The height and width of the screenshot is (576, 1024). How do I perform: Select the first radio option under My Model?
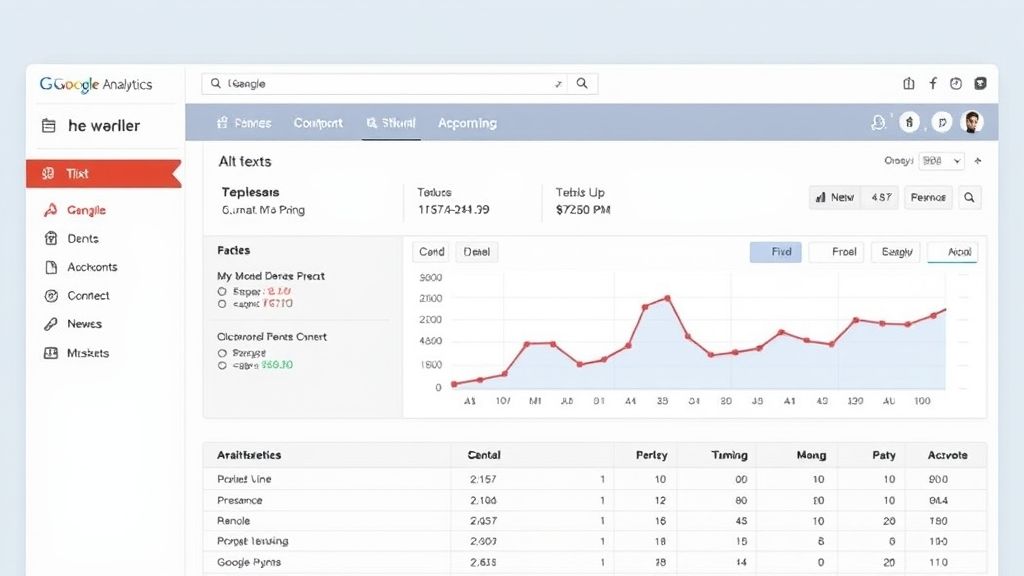221,290
